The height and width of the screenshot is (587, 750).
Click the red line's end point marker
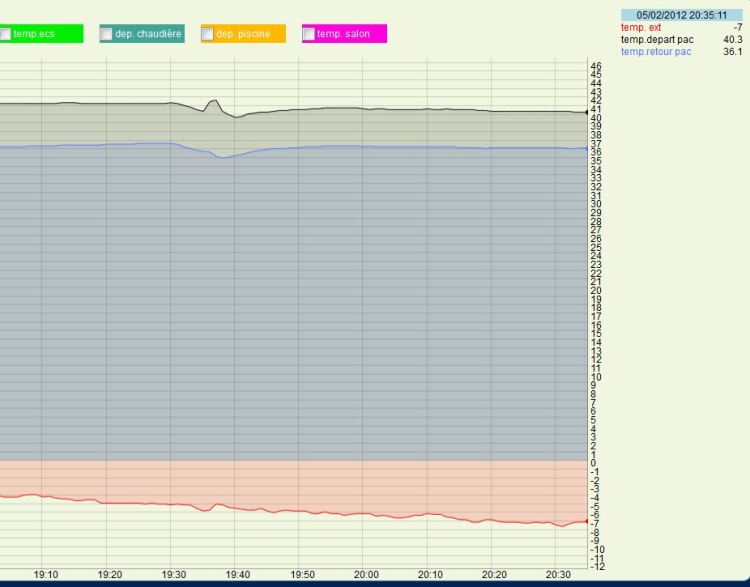(x=586, y=522)
